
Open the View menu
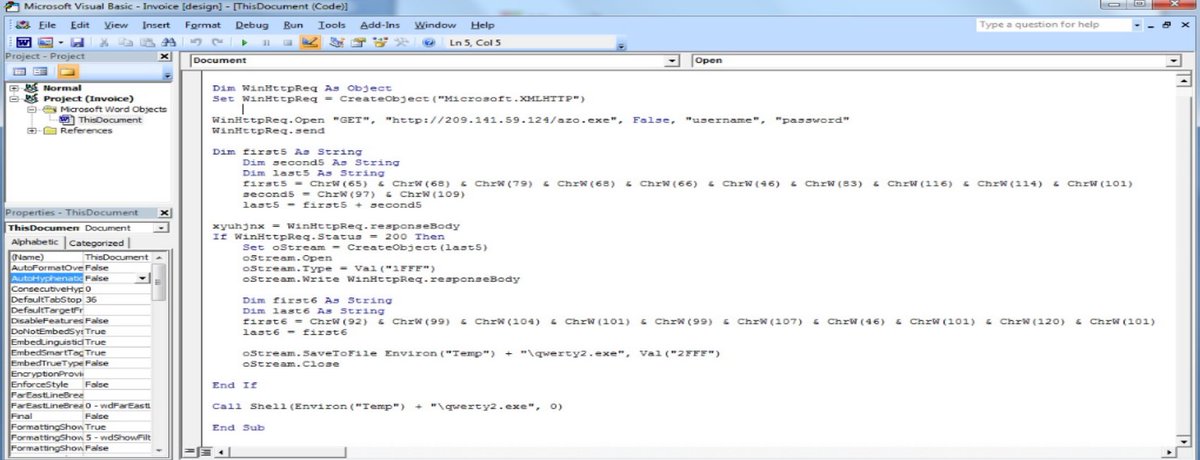[x=115, y=24]
